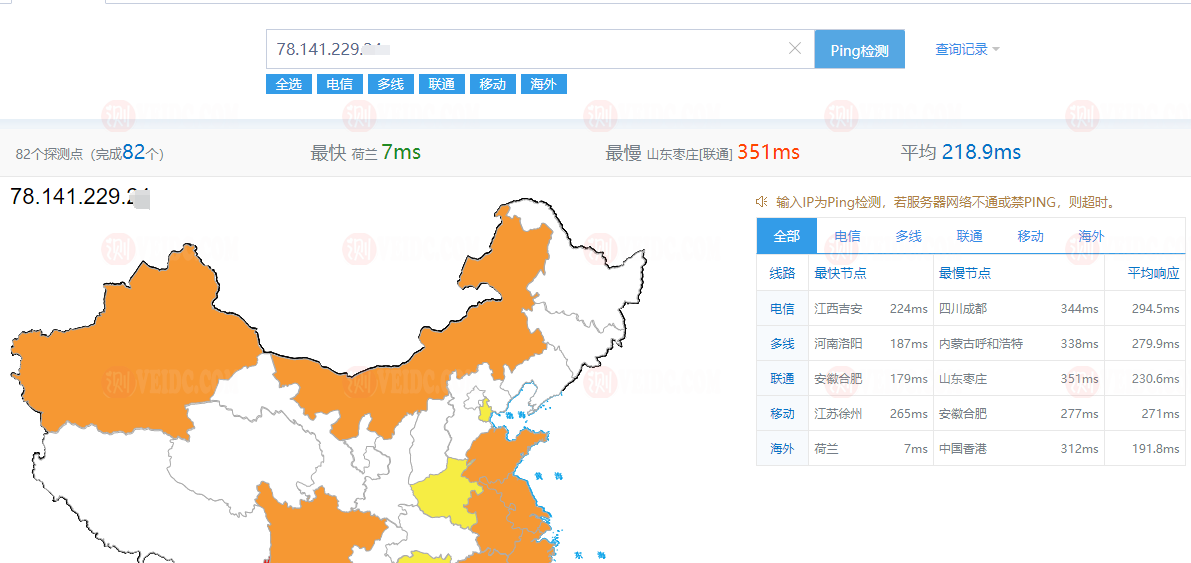Click the 内蒙古呼和浩特 slowest node cell
Viewport: 1191px width, 563px height.
point(981,343)
